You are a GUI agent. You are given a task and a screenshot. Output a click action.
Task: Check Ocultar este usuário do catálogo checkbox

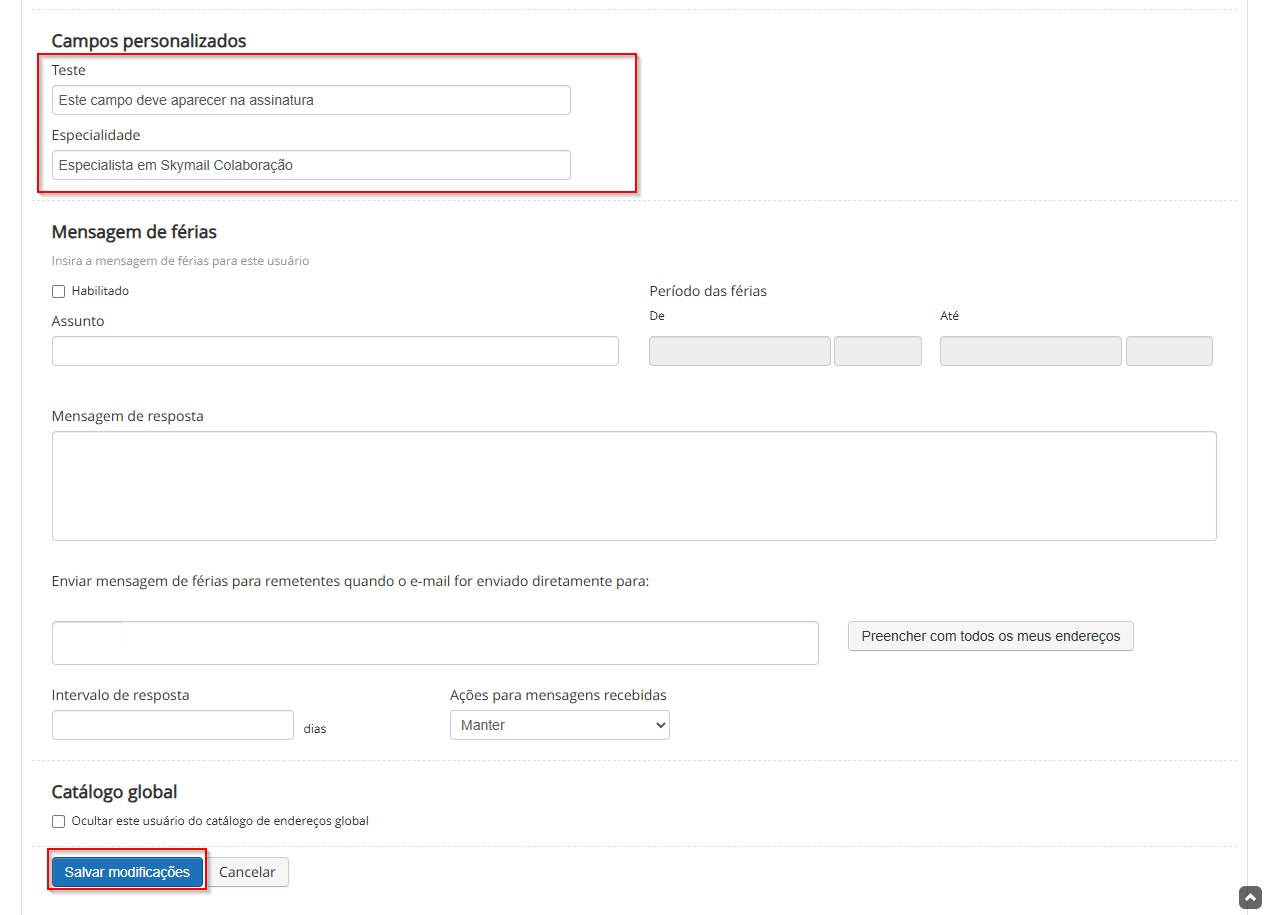point(59,822)
